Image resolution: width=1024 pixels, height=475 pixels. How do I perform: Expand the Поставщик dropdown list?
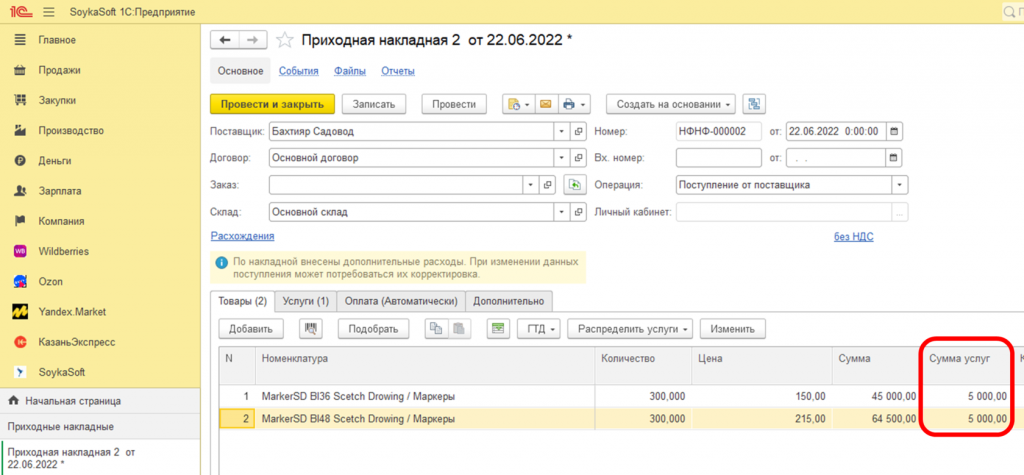click(559, 131)
